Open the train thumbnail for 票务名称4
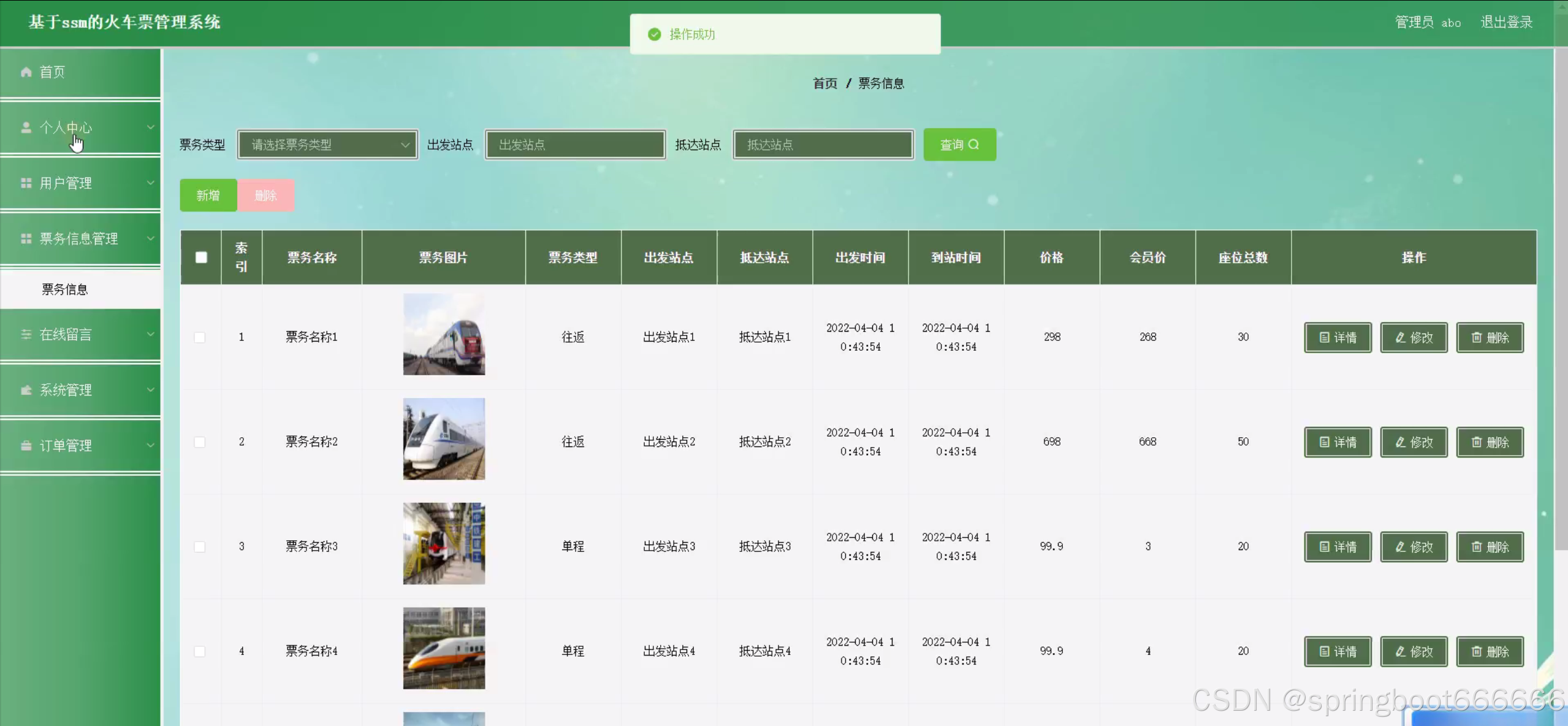Viewport: 1568px width, 726px height. 444,648
